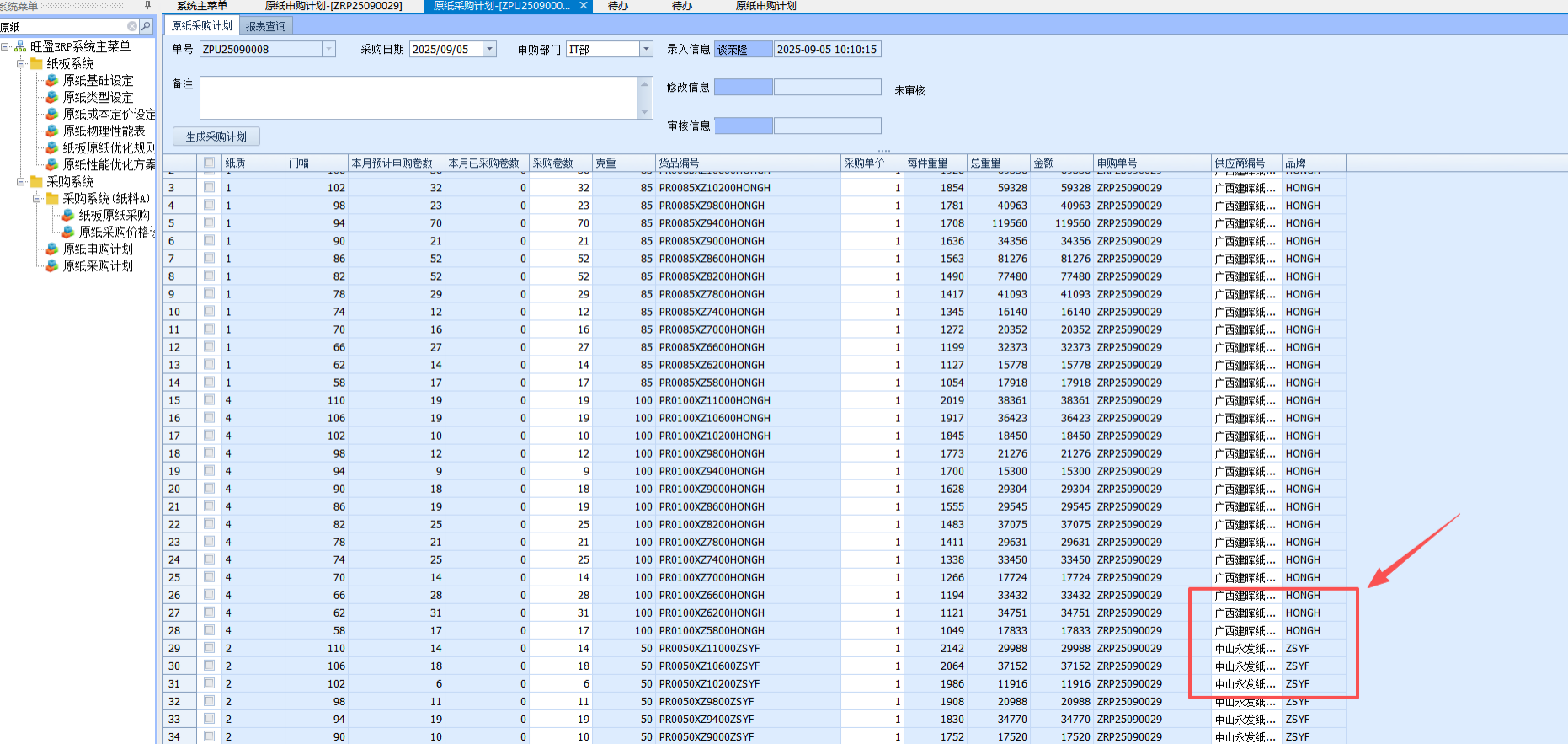Click the 原纸基础设定 module icon

coord(52,80)
